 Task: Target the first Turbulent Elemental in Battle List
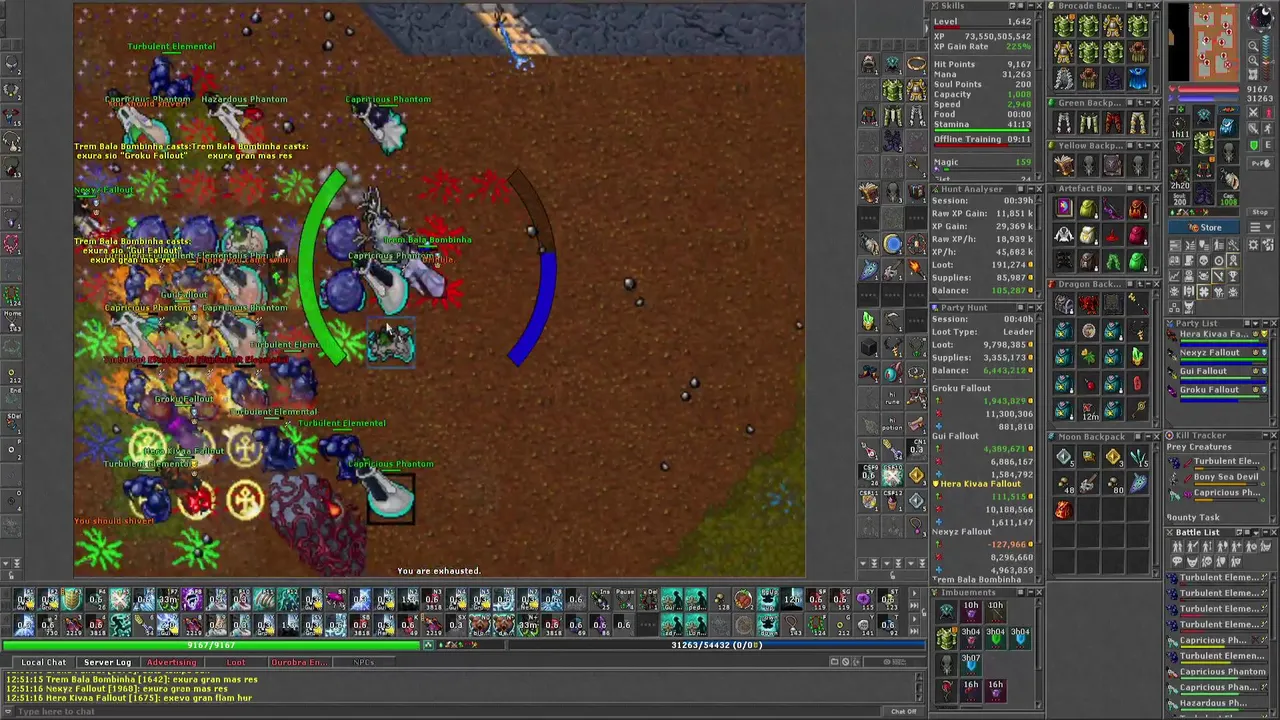tap(1218, 578)
